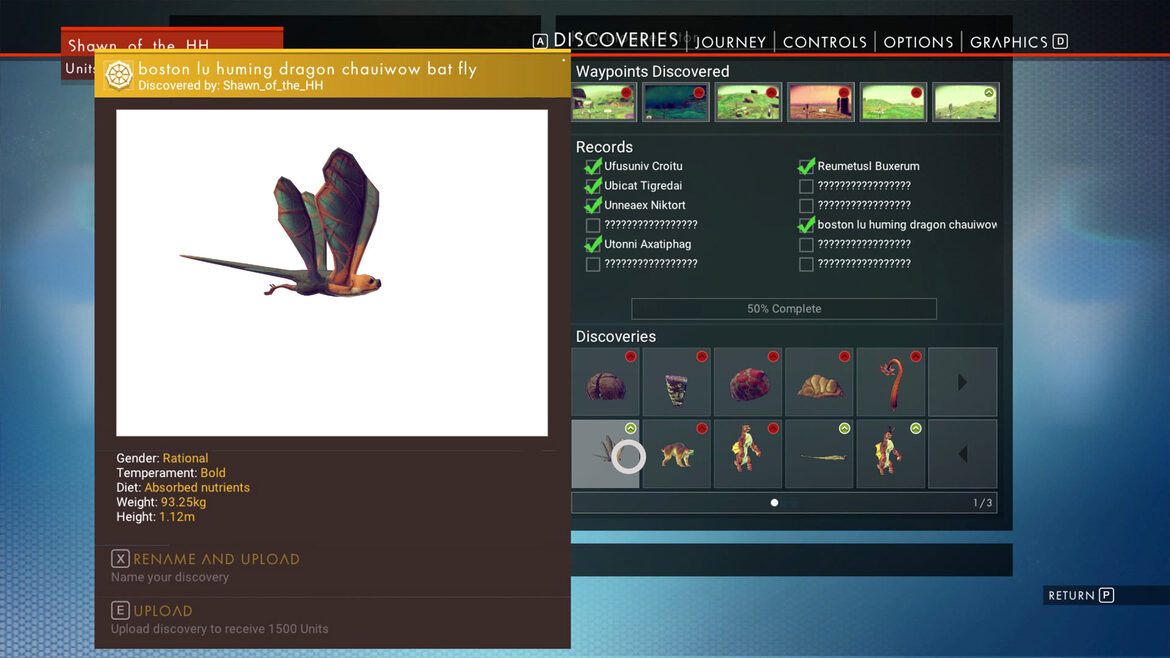Open the Graphics tab

point(1009,42)
